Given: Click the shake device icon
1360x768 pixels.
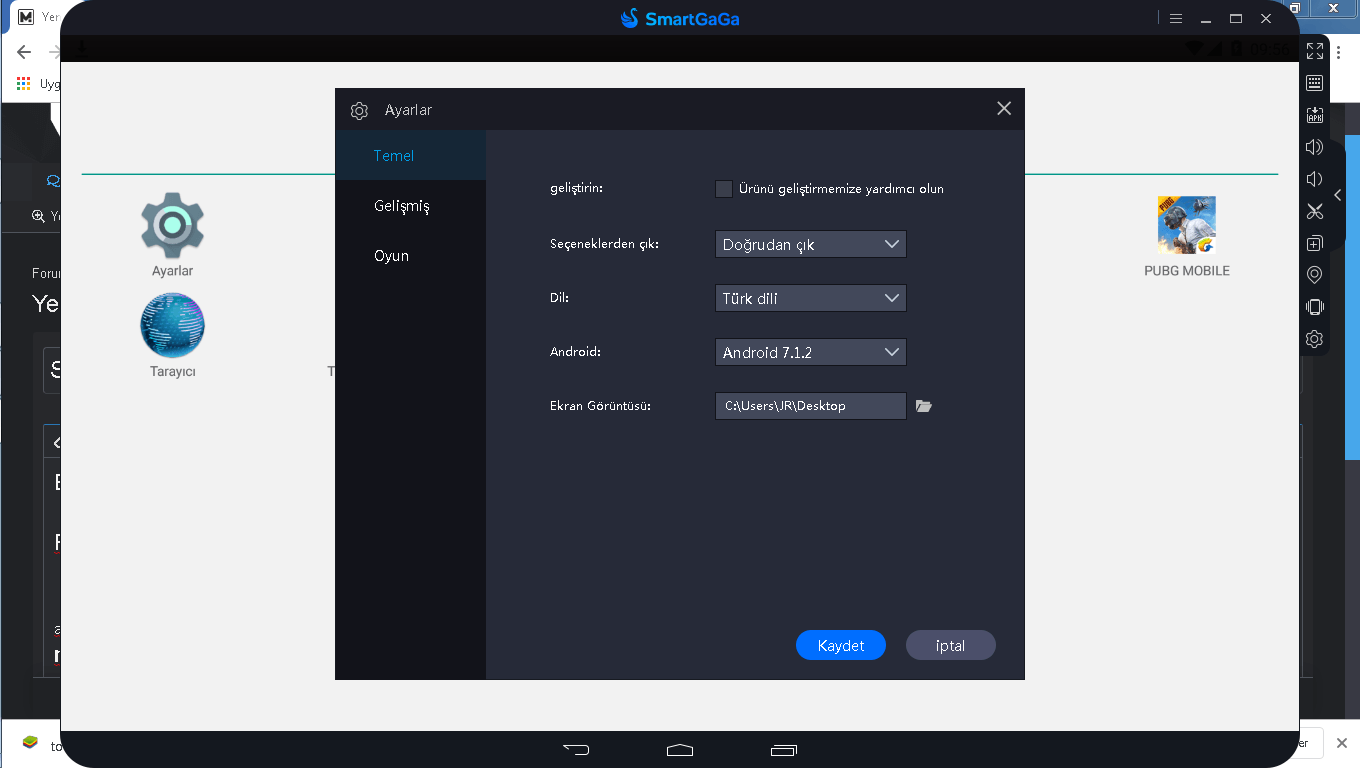Looking at the screenshot, I should tap(1315, 307).
